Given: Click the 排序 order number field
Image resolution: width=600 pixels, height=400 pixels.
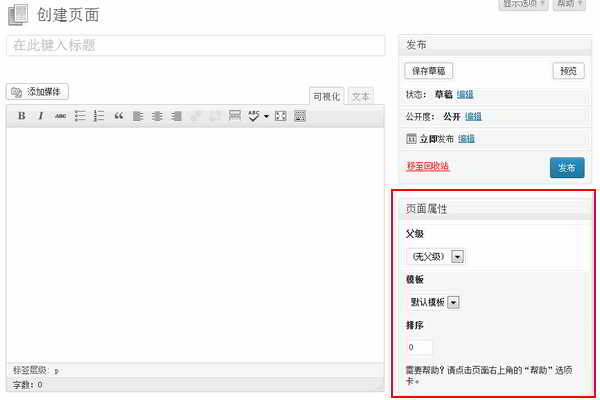Looking at the screenshot, I should 419,347.
